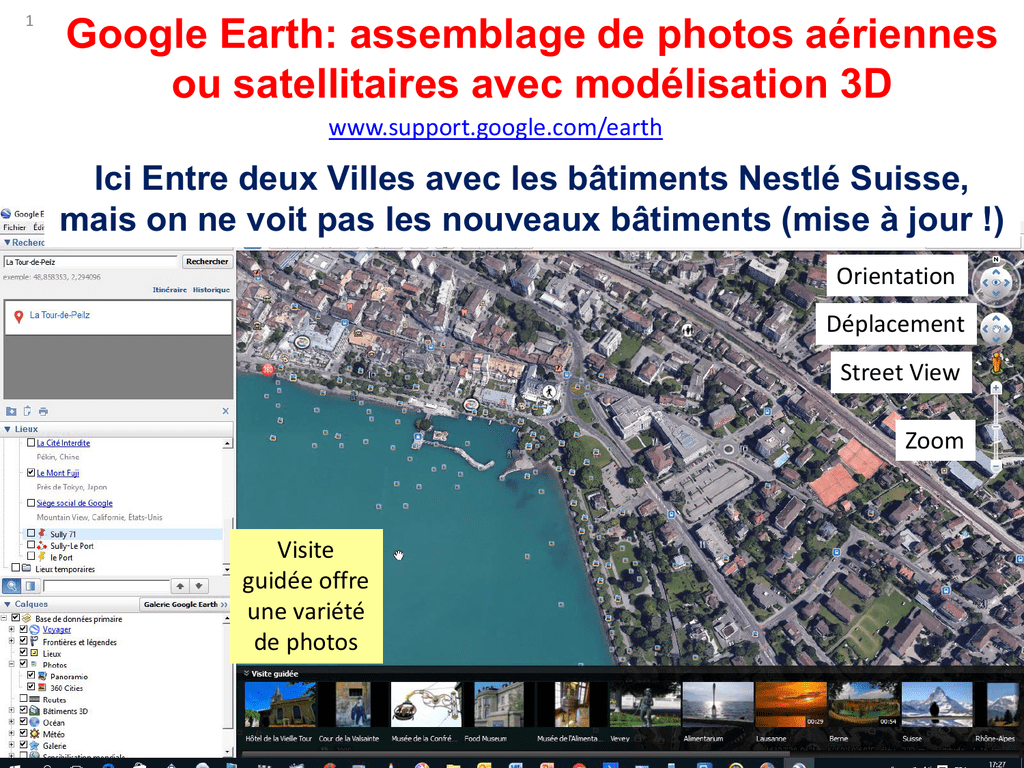Check the Lieux temporaires folder checkbox

coord(16,568)
